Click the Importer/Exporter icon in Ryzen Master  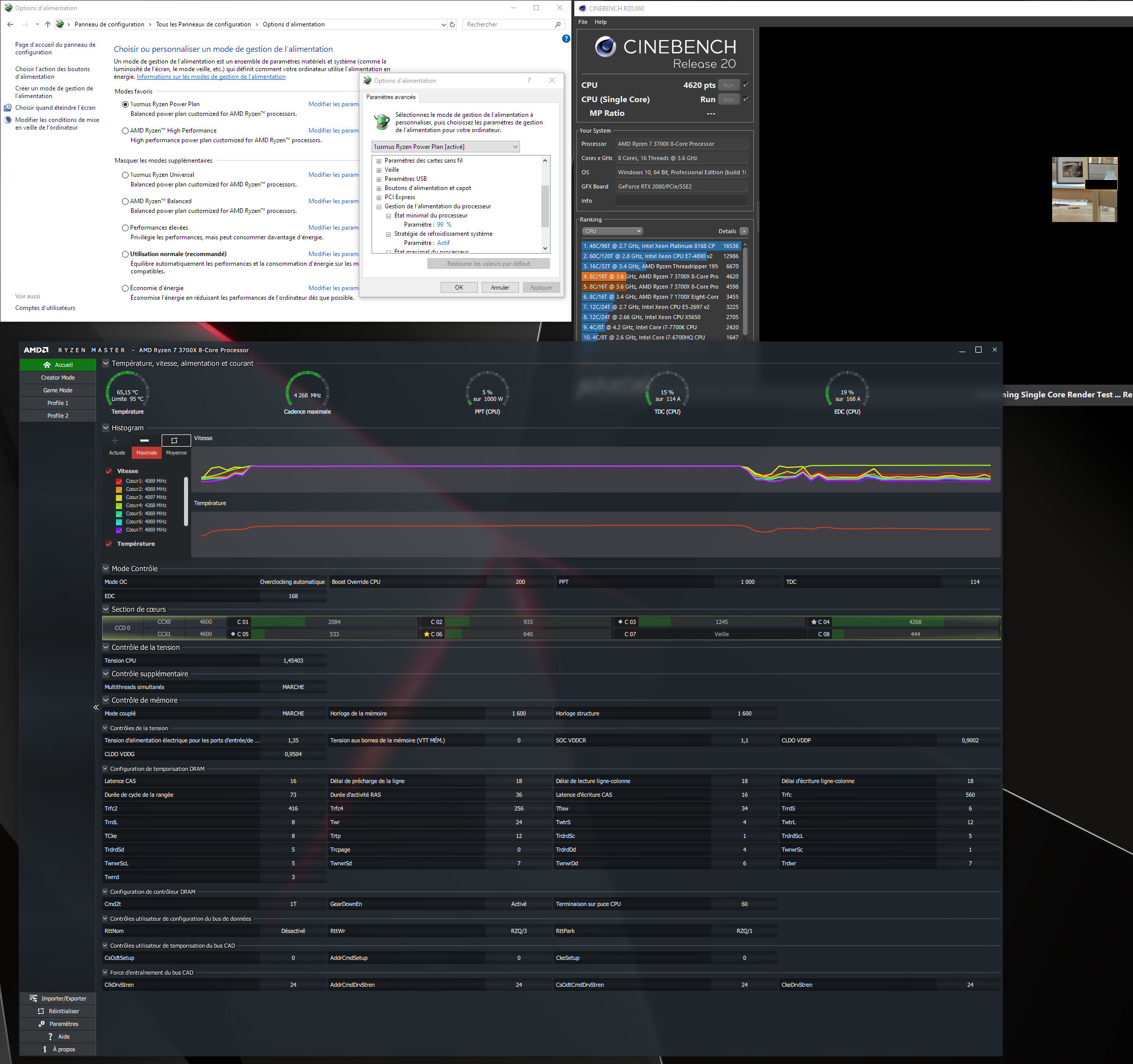tap(34, 998)
